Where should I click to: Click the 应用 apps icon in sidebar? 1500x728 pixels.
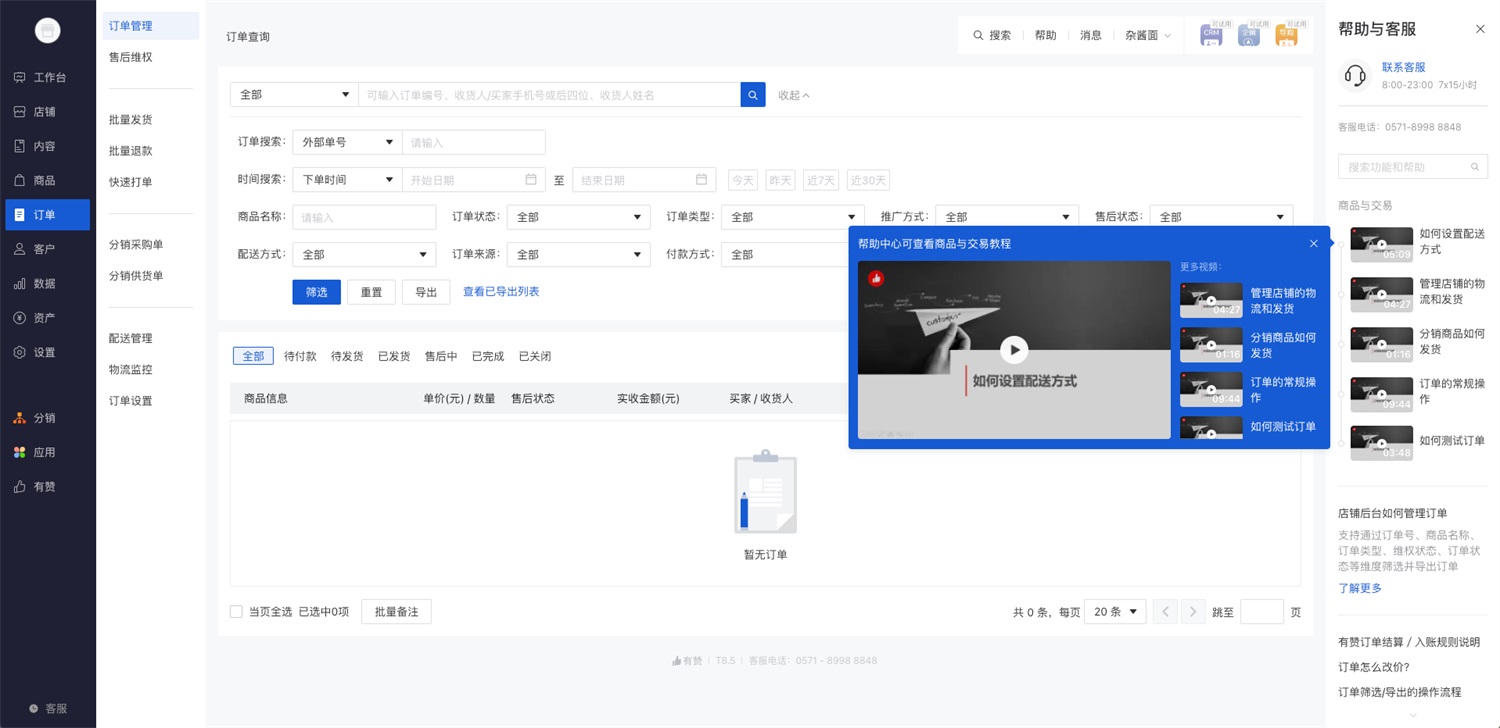coord(20,452)
